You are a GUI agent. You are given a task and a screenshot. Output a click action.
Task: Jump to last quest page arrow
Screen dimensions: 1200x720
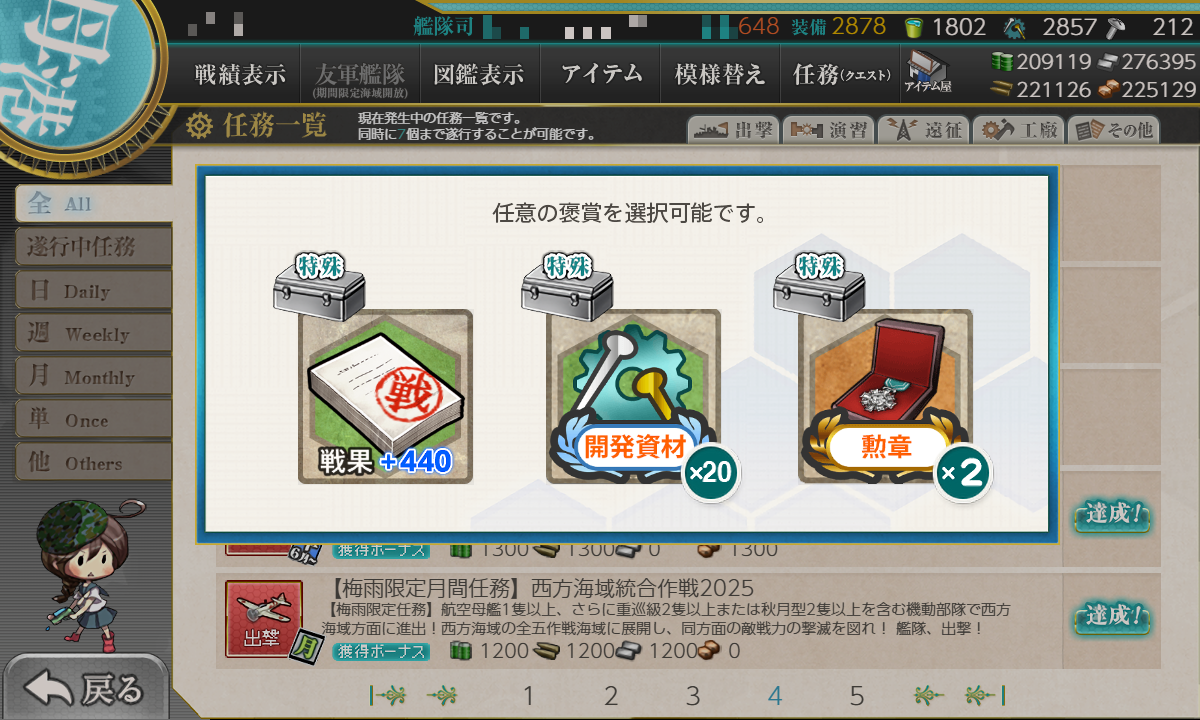click(x=985, y=695)
